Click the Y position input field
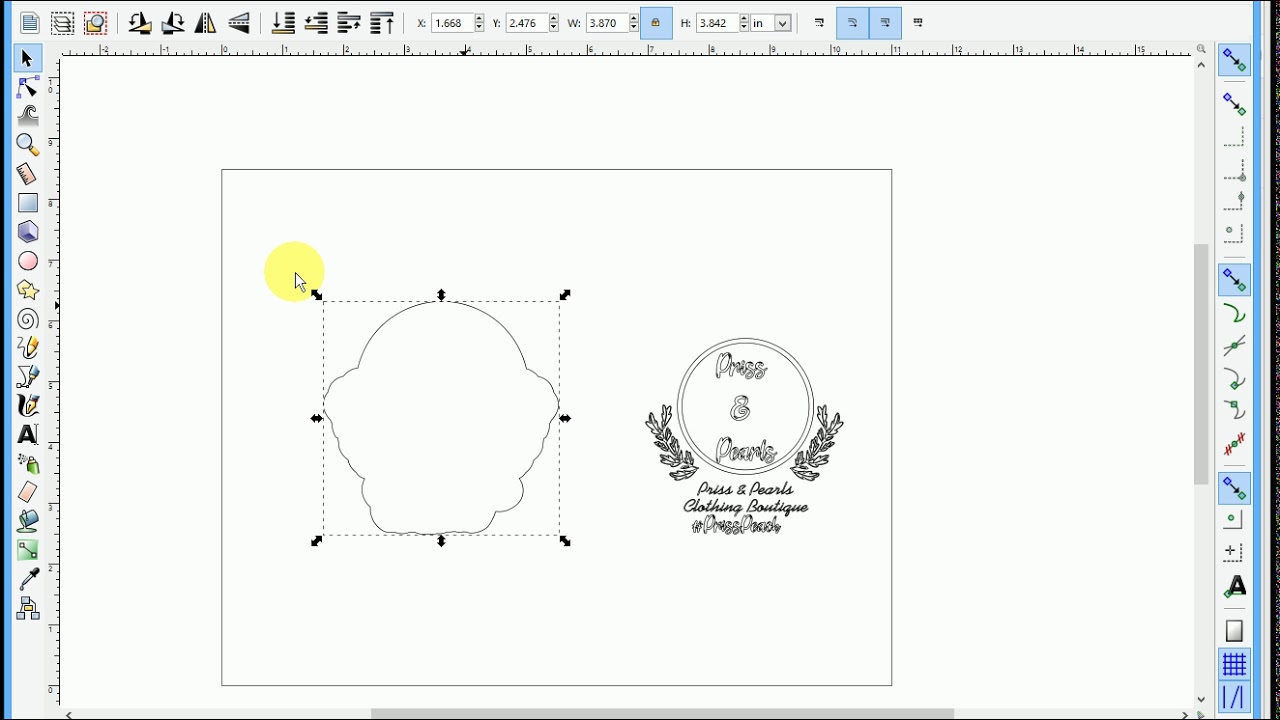1280x720 pixels. tap(526, 23)
